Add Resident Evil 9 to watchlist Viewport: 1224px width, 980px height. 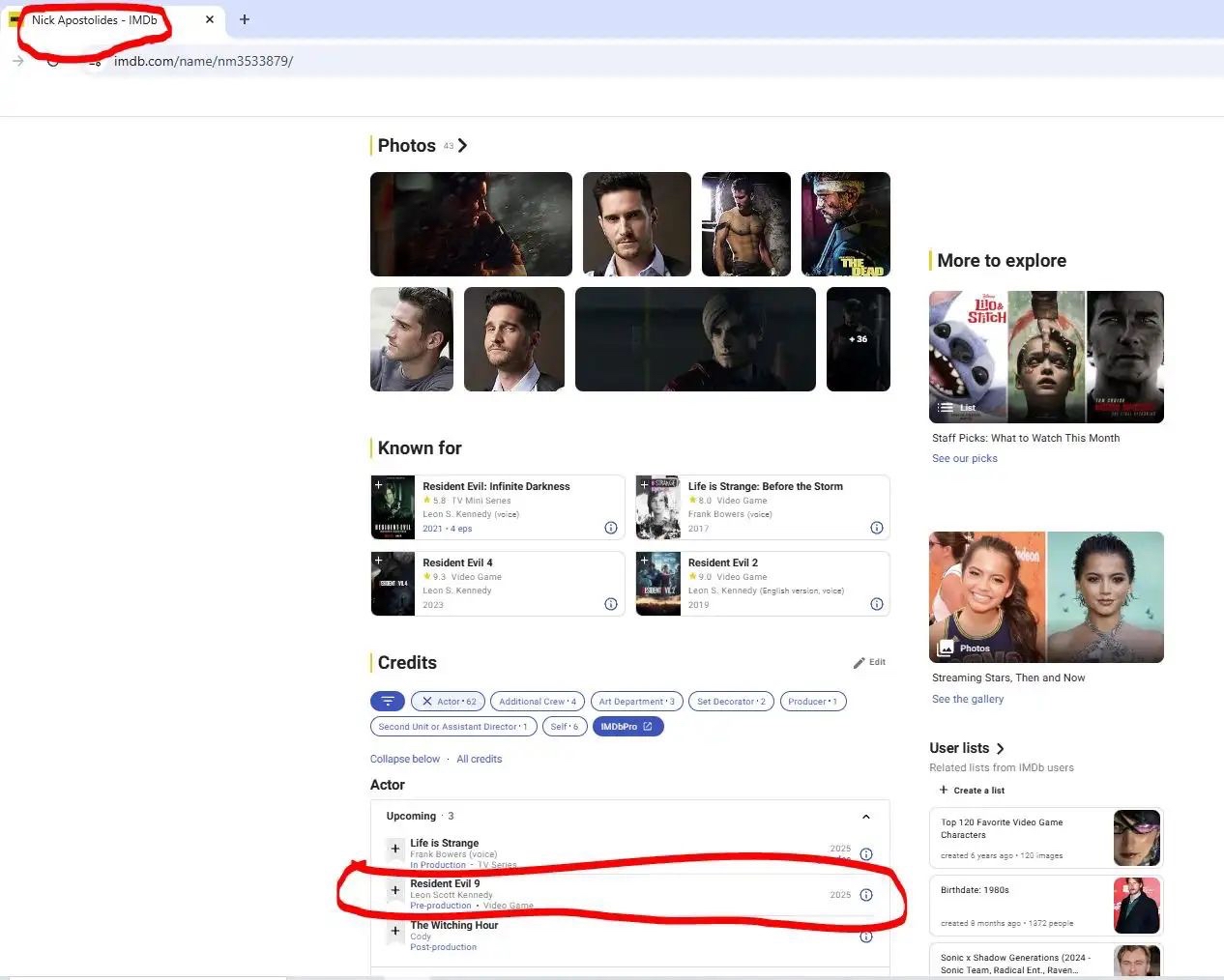[x=395, y=890]
